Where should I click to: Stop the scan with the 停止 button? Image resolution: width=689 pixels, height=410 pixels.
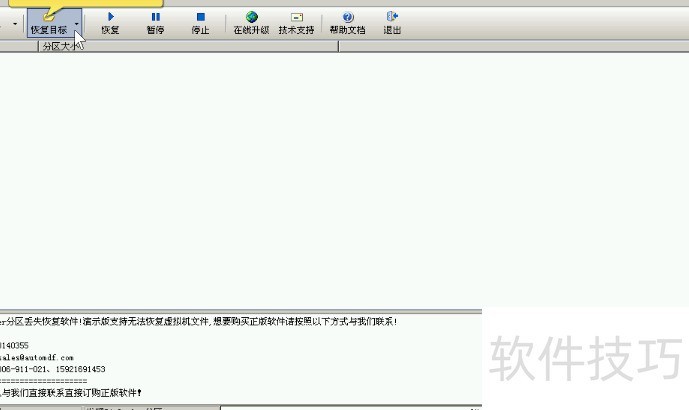coord(200,22)
